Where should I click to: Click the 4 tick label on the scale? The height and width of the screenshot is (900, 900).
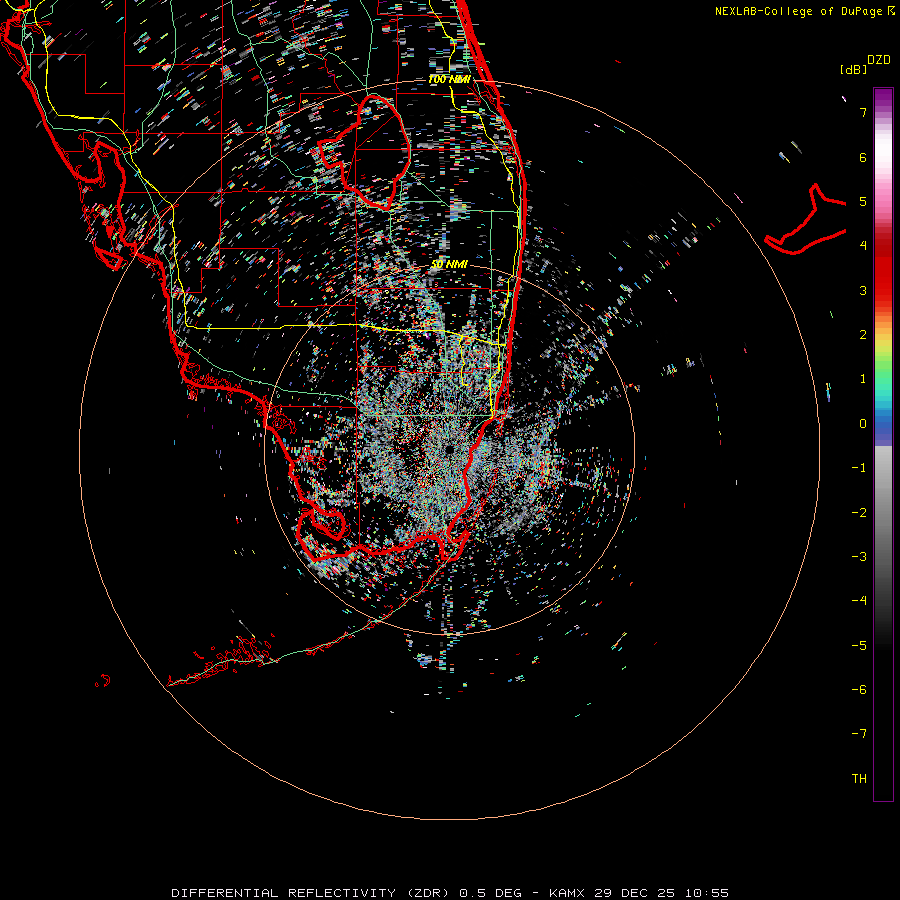[x=863, y=246]
